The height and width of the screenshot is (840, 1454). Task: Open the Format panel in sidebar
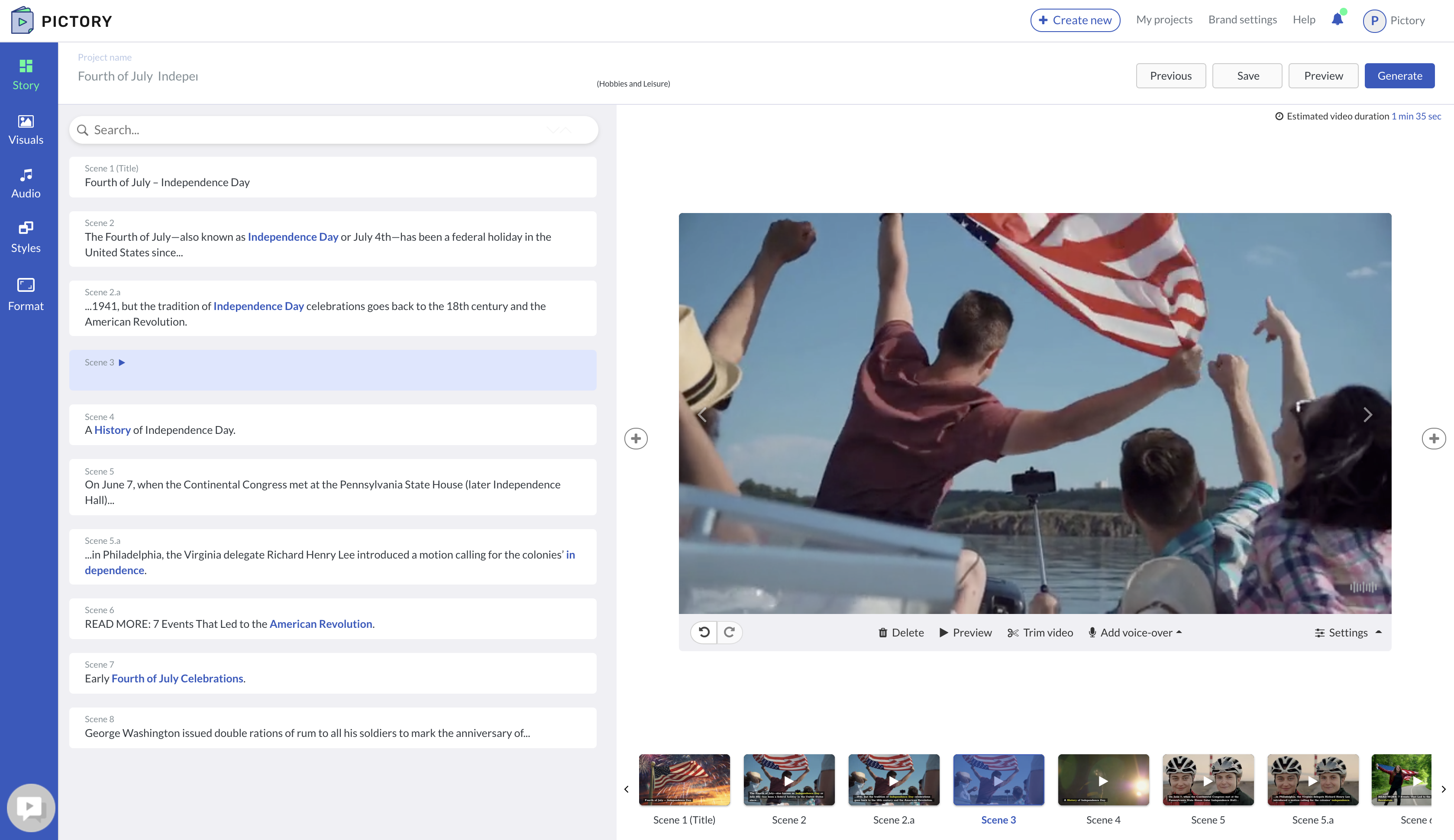26,294
